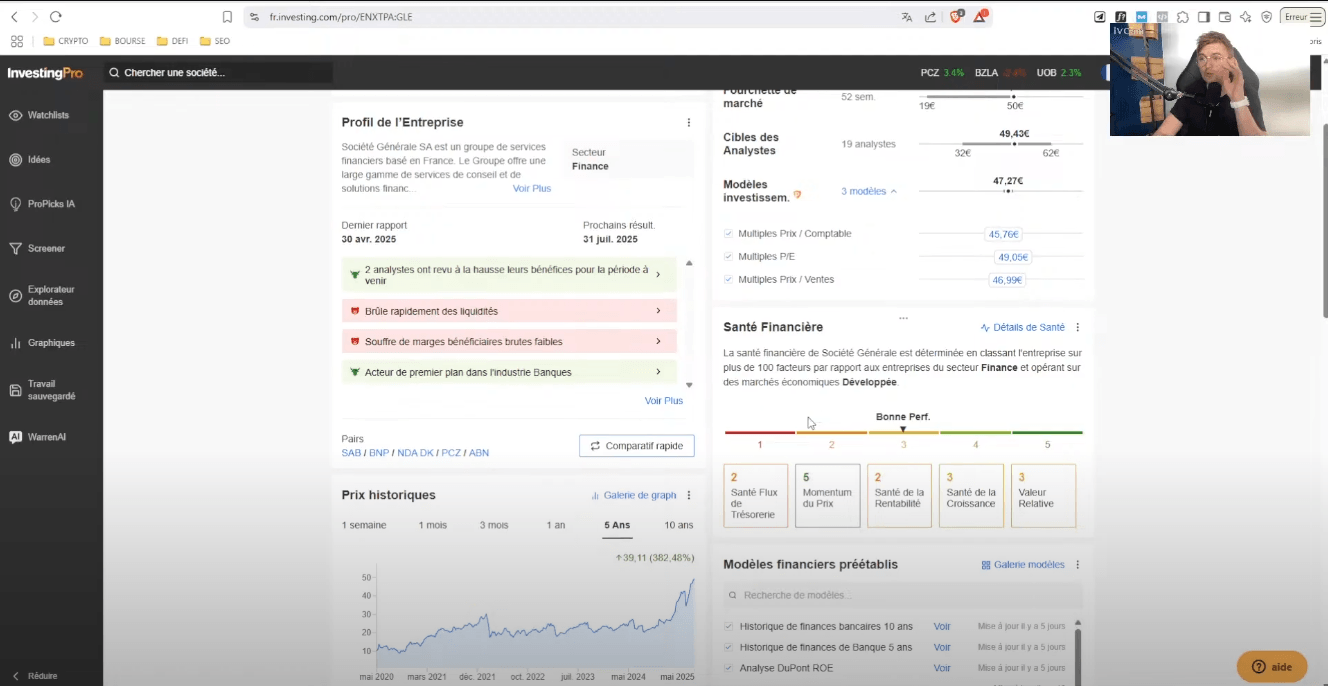
Task: Open the Galerie de graph link
Action: [x=634, y=495]
